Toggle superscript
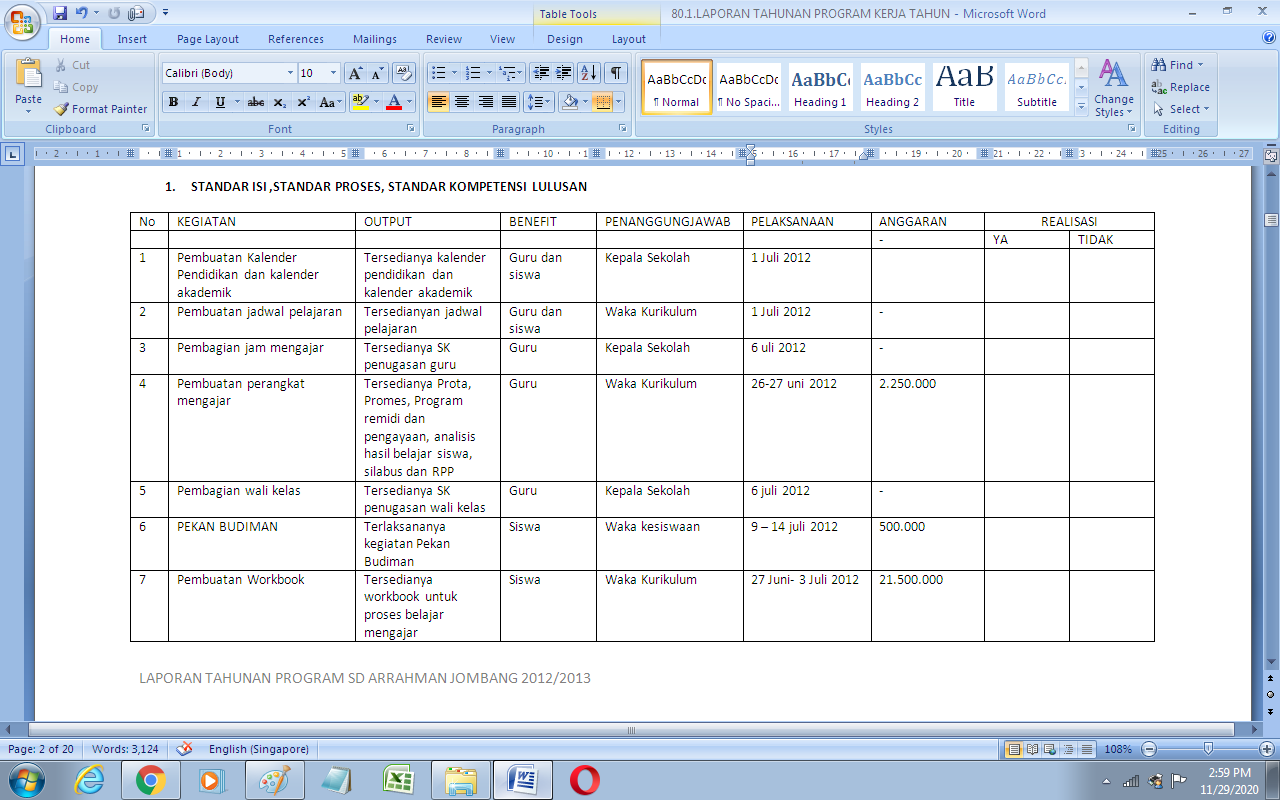Screen dimensions: 1280x800 tap(303, 102)
